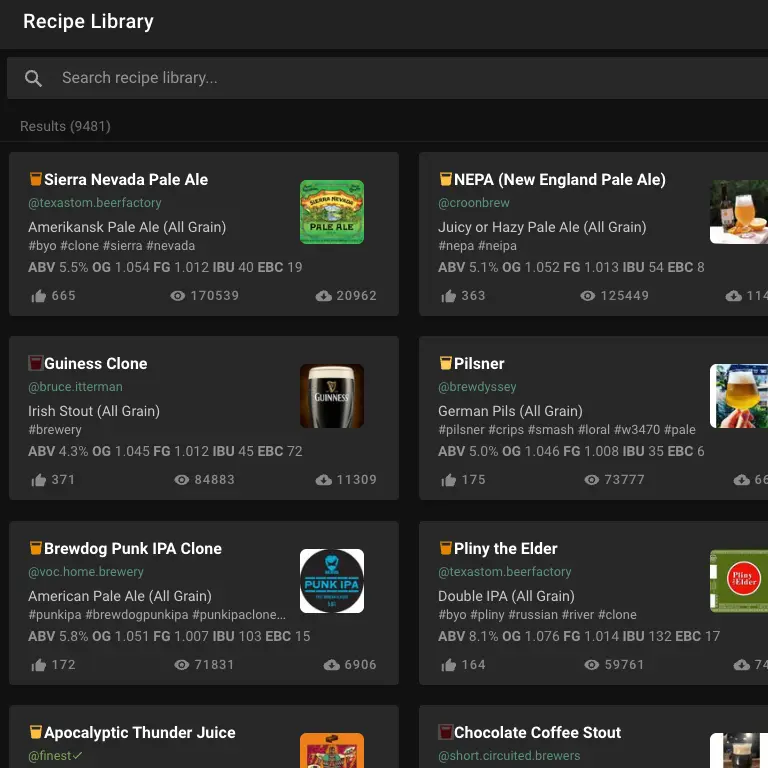The image size is (768, 768).
Task: Open the Guinness pint thumbnail image
Action: point(332,396)
